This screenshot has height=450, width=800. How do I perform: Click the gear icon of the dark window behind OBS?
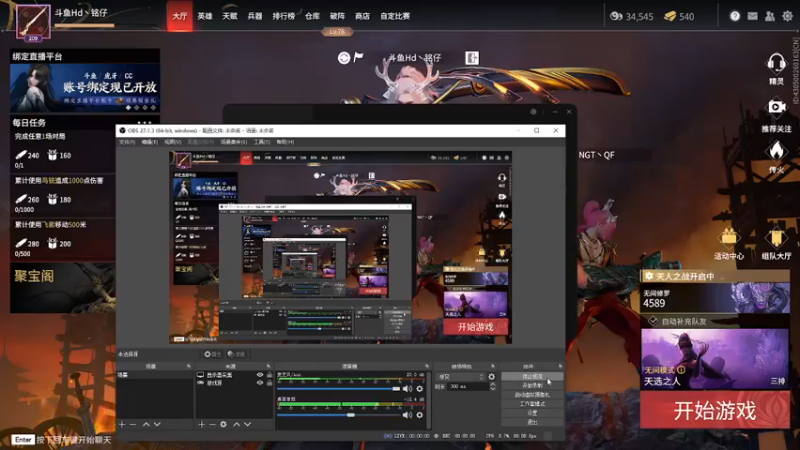(533, 112)
